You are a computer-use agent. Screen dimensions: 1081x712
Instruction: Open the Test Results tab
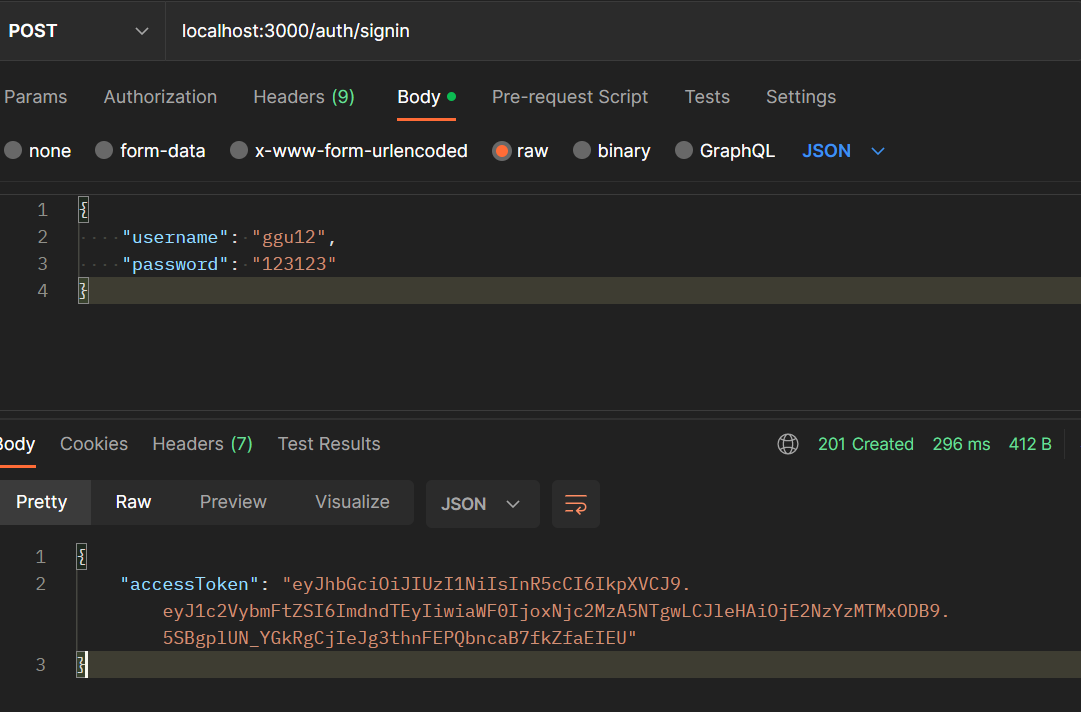[329, 444]
